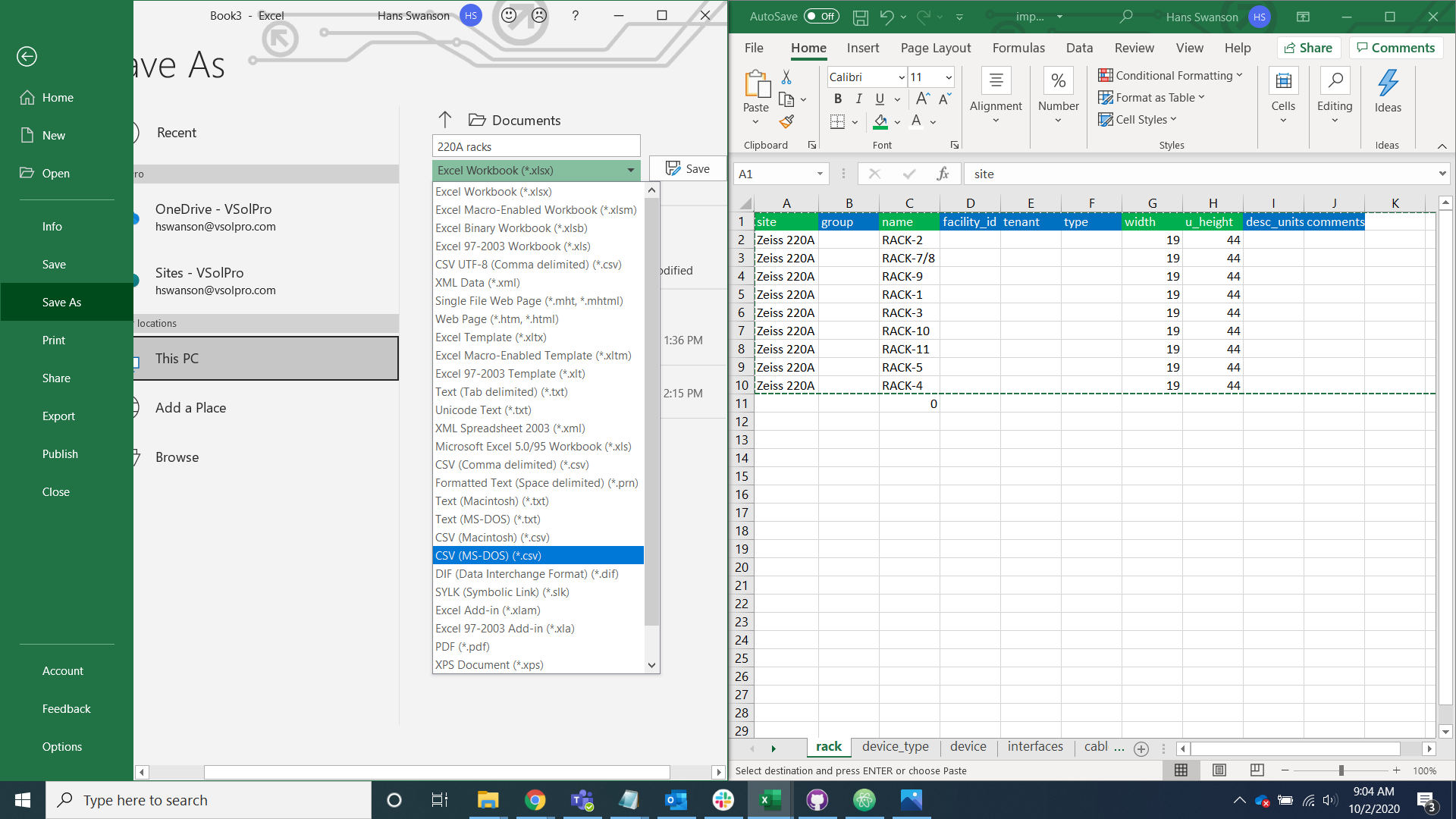
Task: Click format list scrollbar down arrow
Action: coord(651,665)
